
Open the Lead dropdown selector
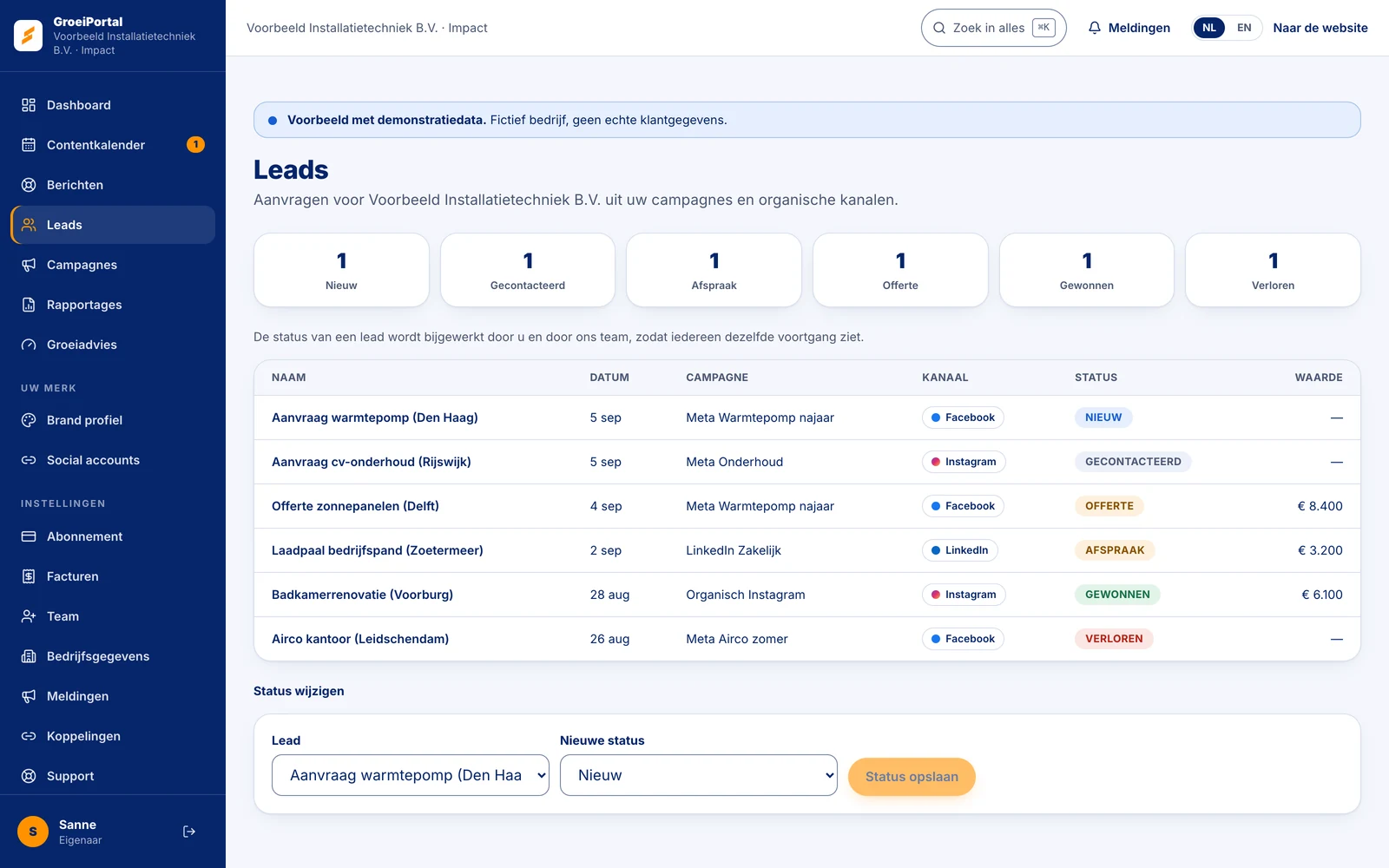[x=411, y=775]
